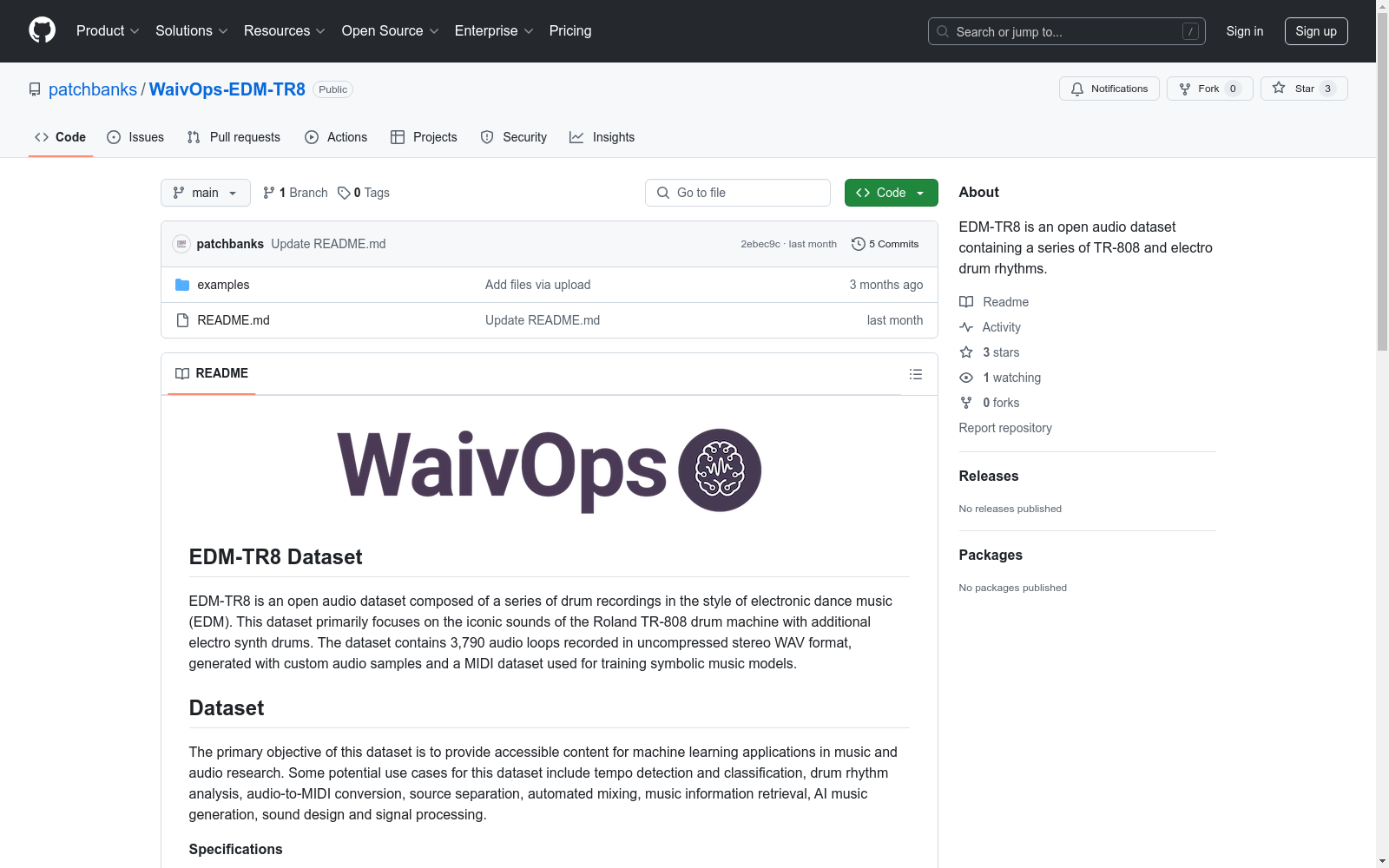Click the pulse icon beside Activity
The image size is (1389, 868).
[966, 327]
